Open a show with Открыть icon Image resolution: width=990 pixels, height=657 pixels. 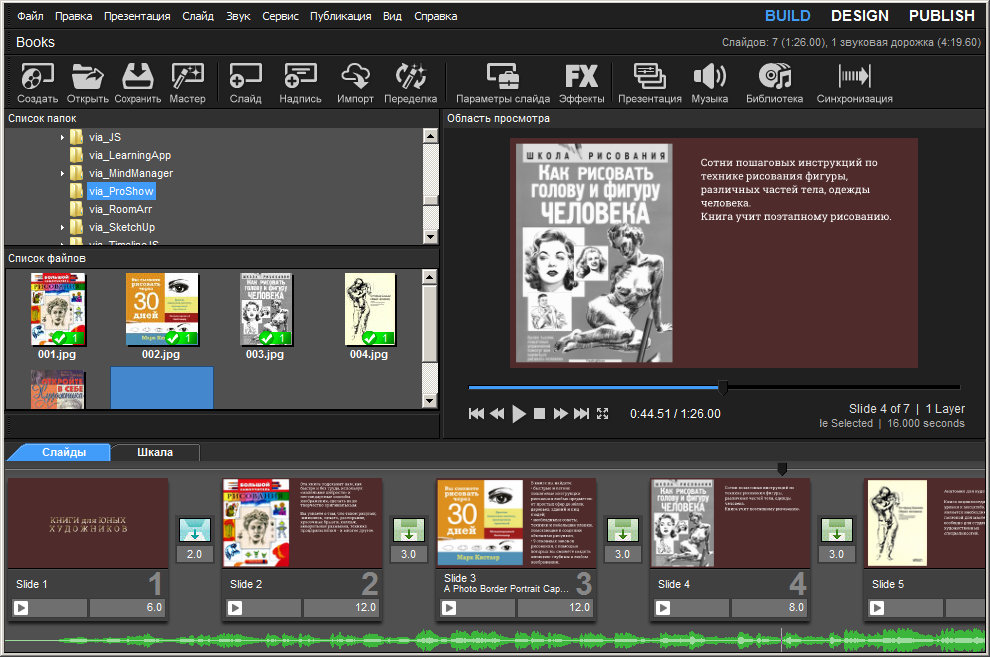(88, 77)
